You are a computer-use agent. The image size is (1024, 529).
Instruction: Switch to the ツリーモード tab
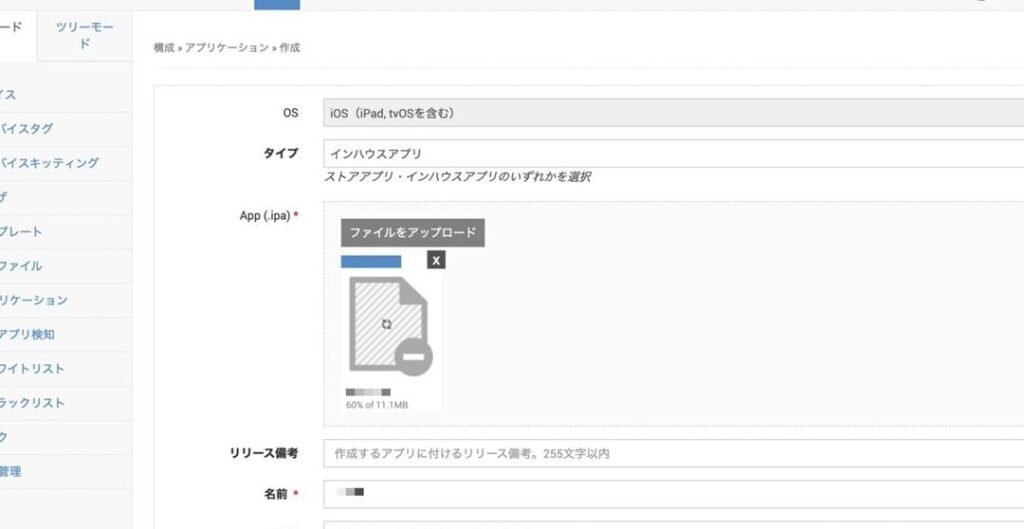pyautogui.click(x=84, y=36)
